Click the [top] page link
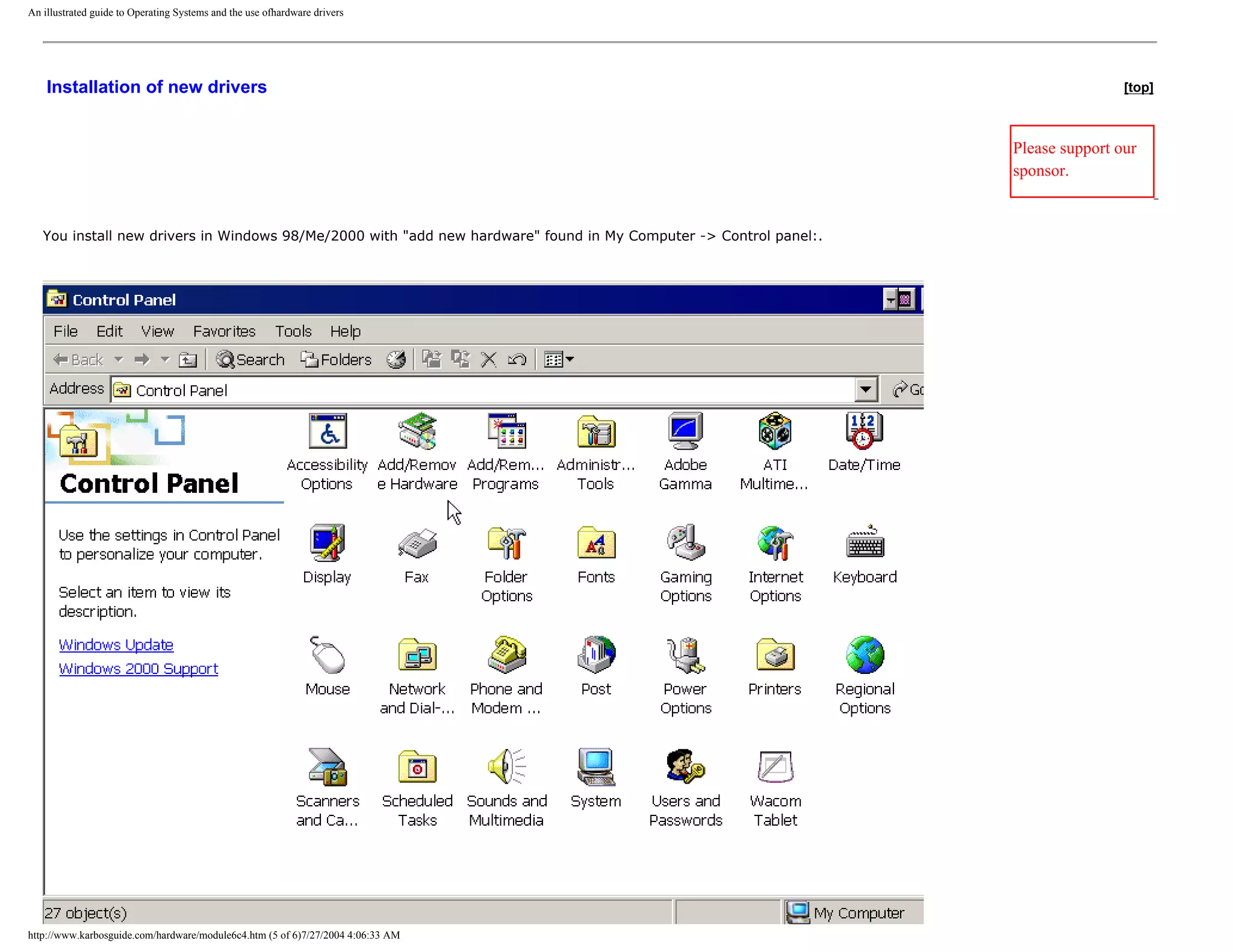Image resolution: width=1233 pixels, height=952 pixels. tap(1138, 88)
